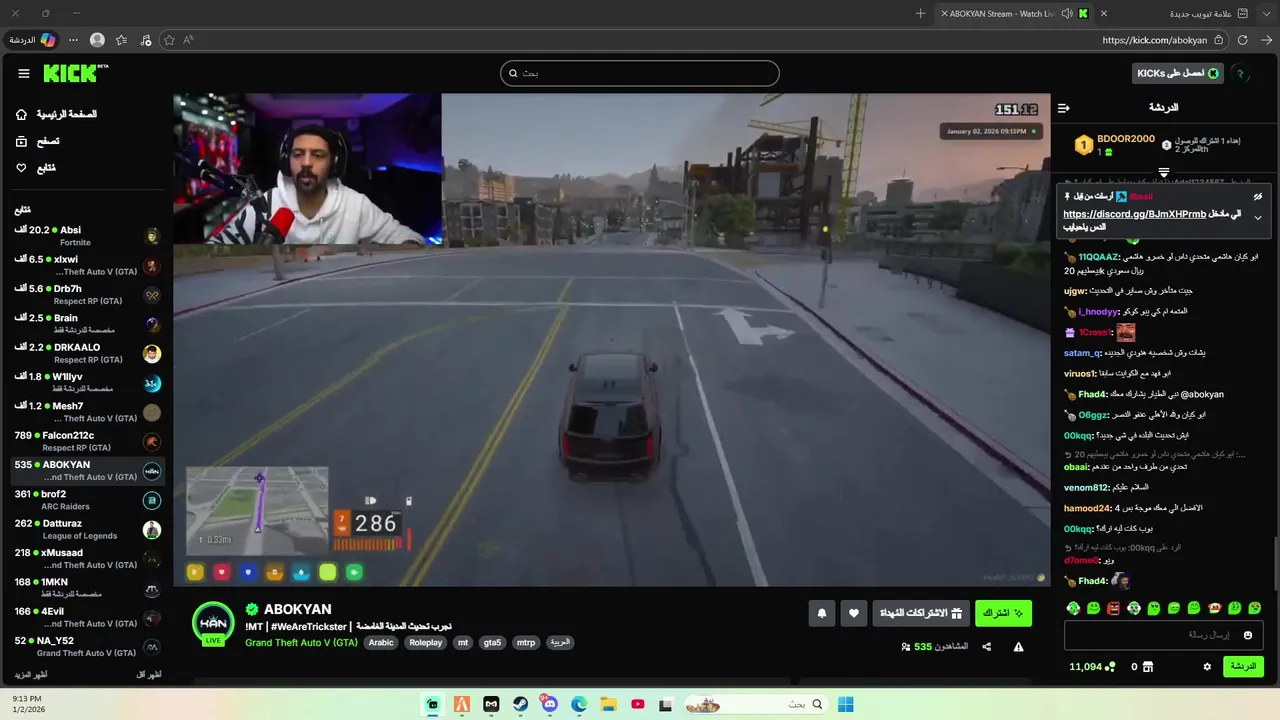
Task: Open the Kick shop icon
Action: tap(1148, 667)
